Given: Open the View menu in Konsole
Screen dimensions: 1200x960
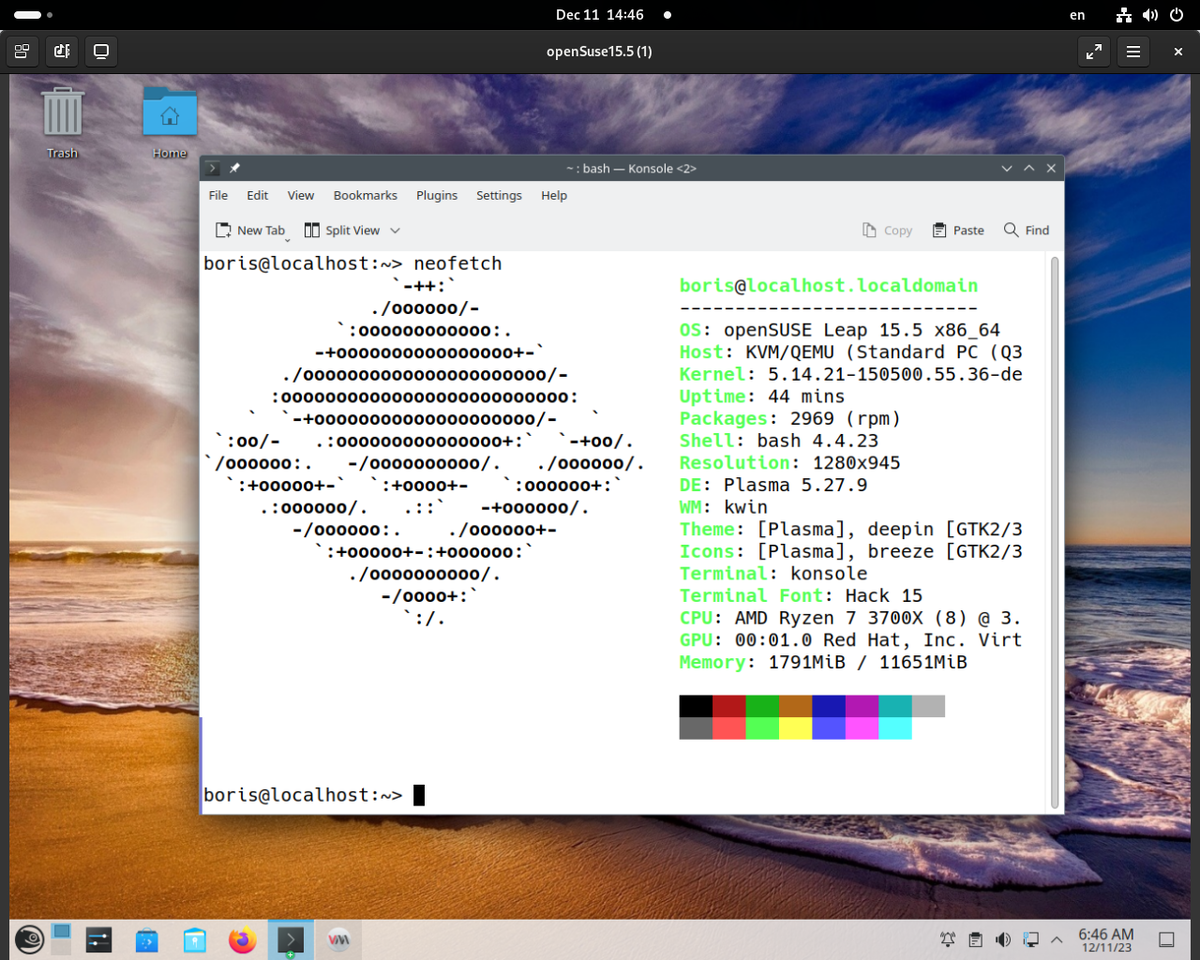Looking at the screenshot, I should tap(301, 195).
